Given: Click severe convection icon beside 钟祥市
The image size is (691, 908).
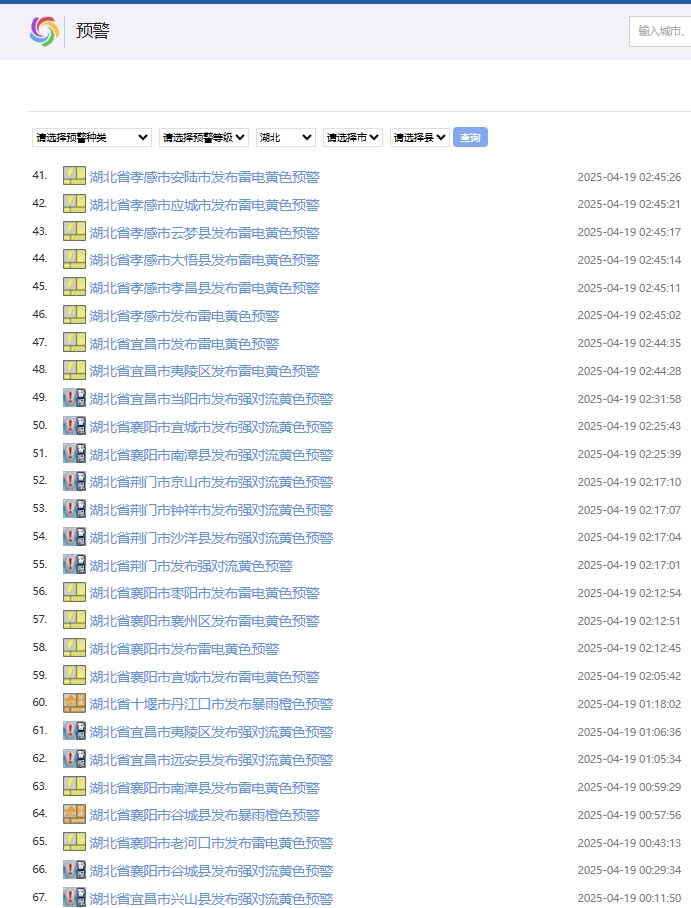Looking at the screenshot, I should click(x=74, y=510).
